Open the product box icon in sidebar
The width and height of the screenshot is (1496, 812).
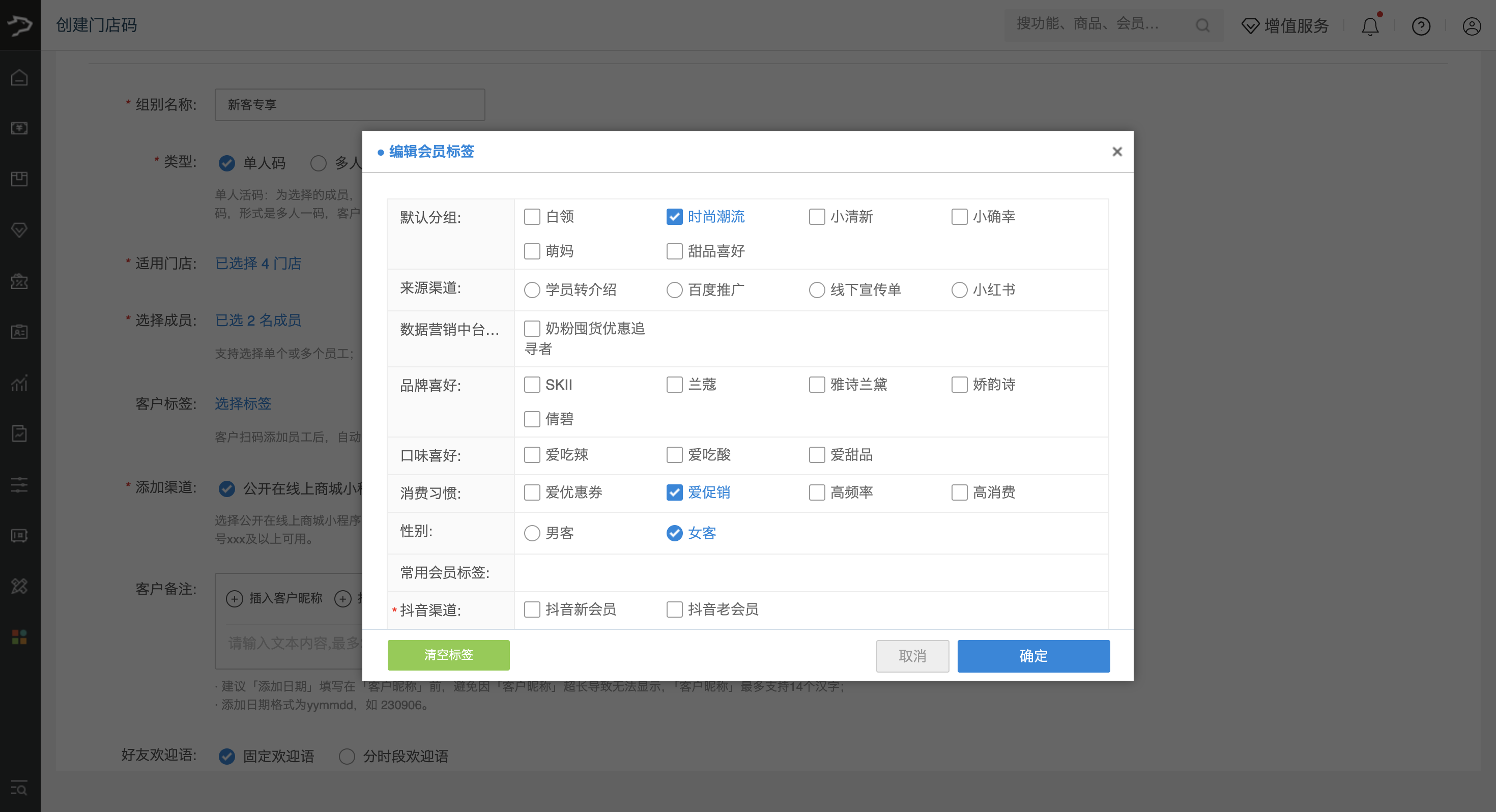pyautogui.click(x=19, y=178)
